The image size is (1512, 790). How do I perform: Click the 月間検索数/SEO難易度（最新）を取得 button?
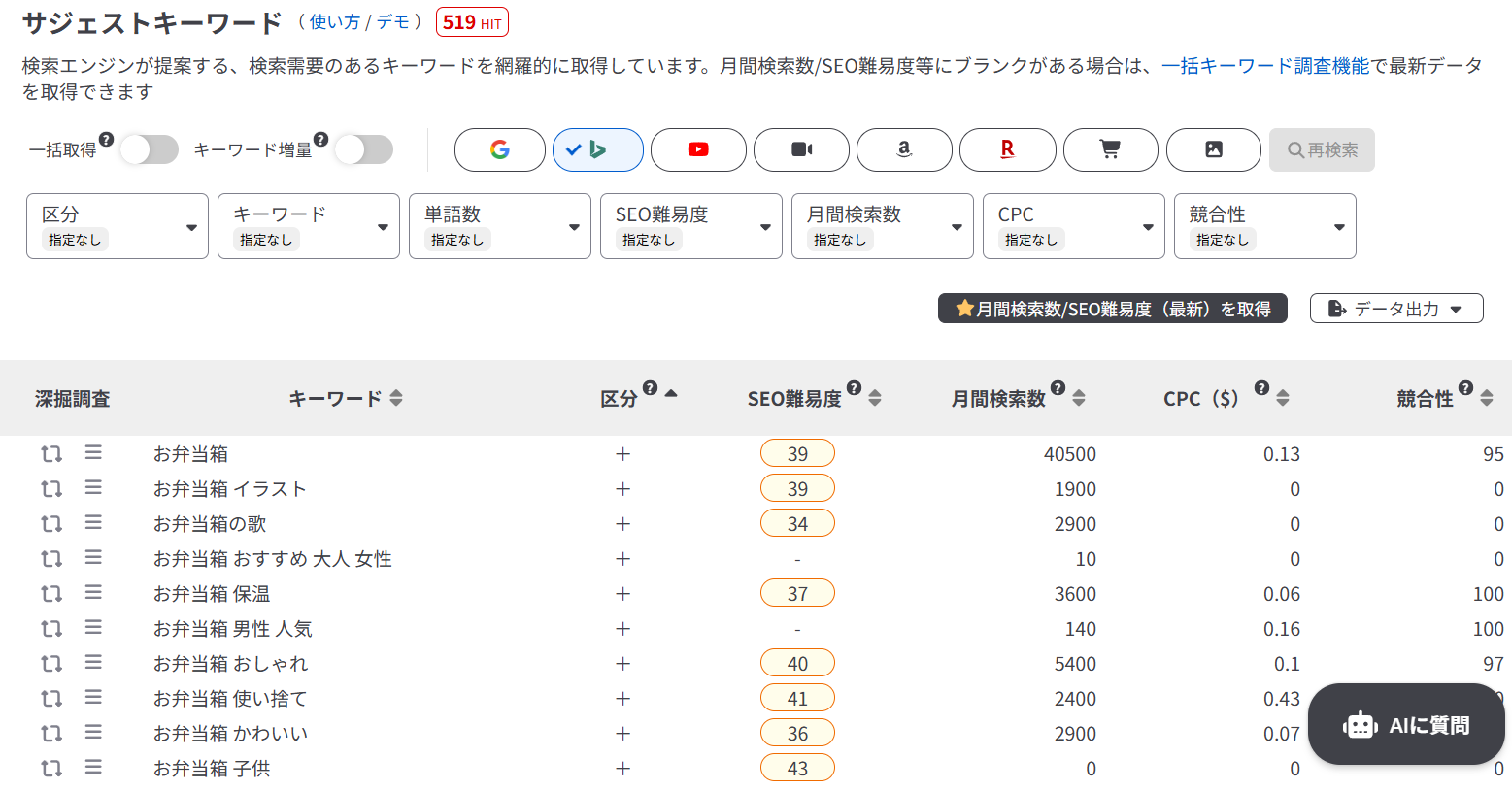pos(1112,309)
